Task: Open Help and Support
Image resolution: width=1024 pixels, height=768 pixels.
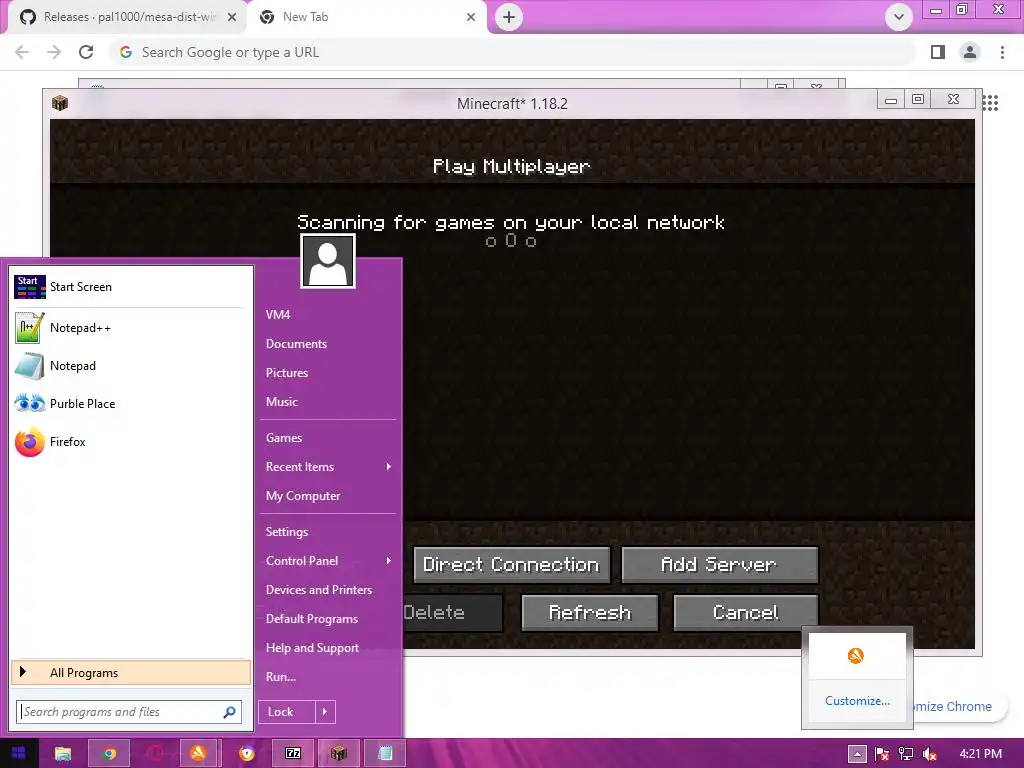Action: click(x=312, y=648)
